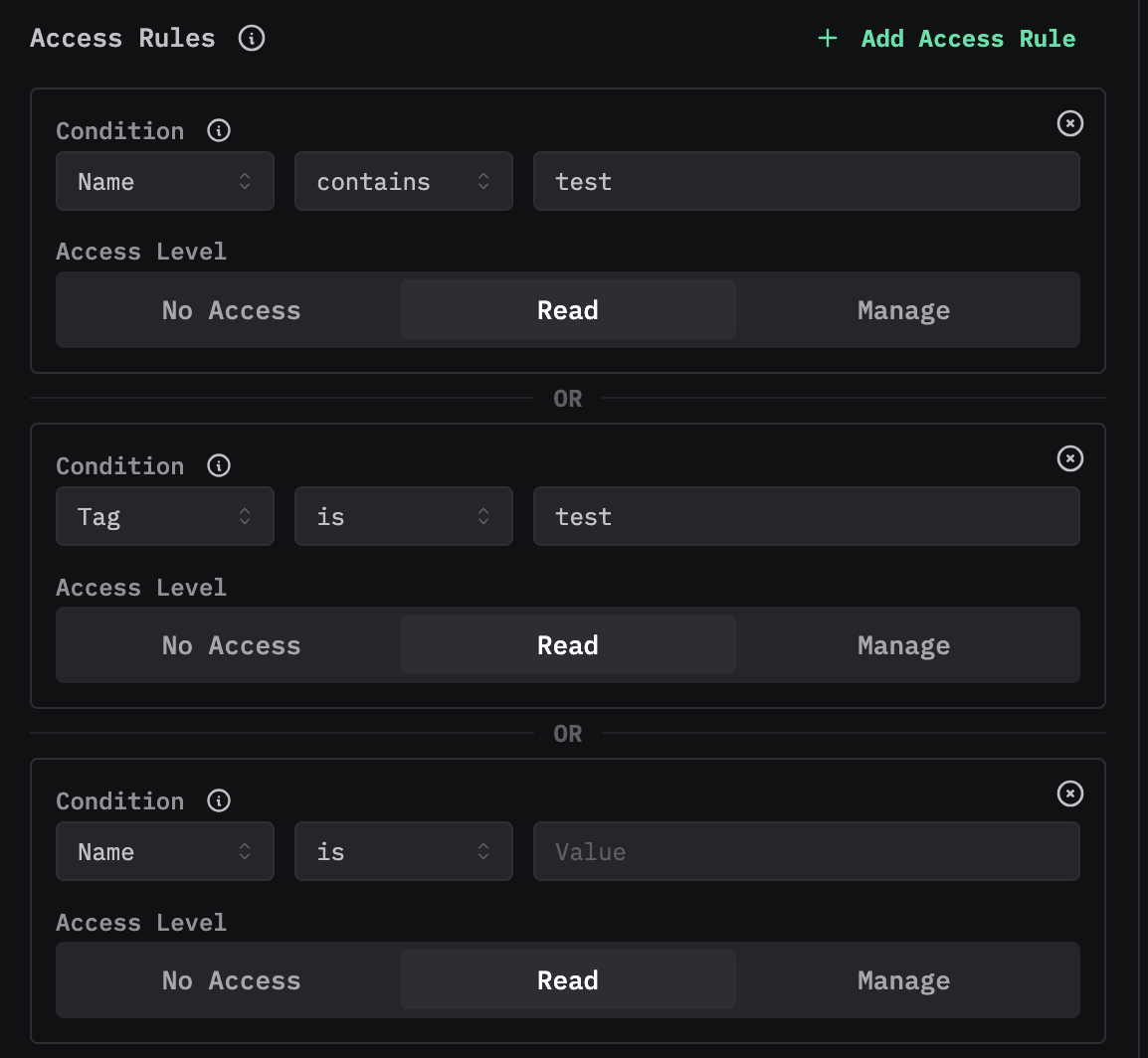Delete the Tag rule using the X icon
This screenshot has width=1148, height=1058.
tap(1069, 458)
